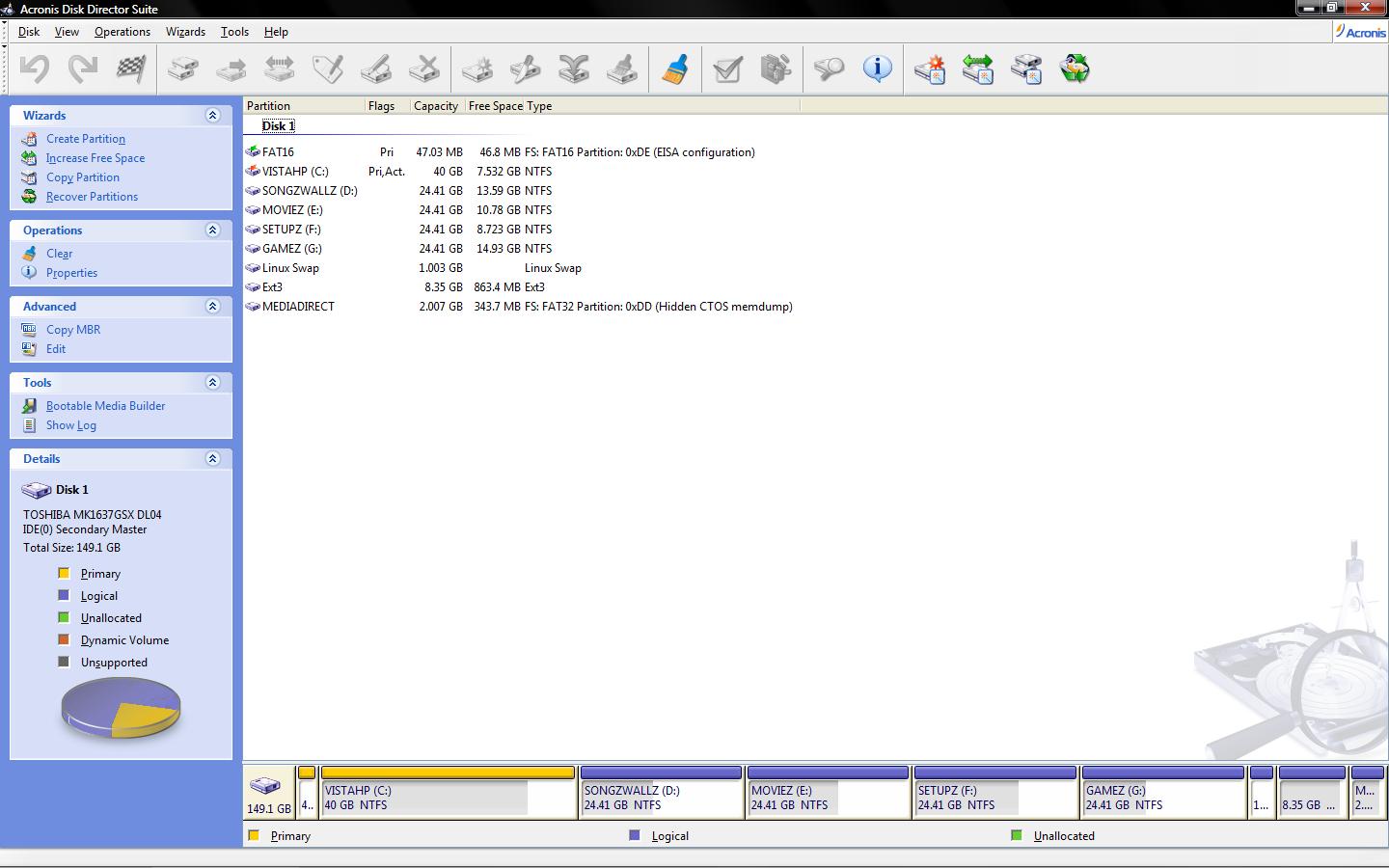1389x868 pixels.
Task: Click the Resize double-arrow disk icon
Action: click(x=280, y=68)
